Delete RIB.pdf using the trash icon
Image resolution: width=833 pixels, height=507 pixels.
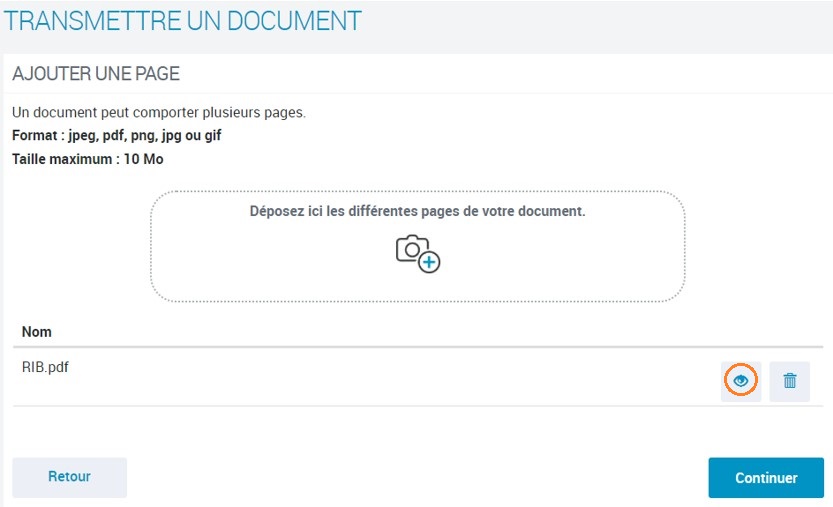[x=789, y=381]
